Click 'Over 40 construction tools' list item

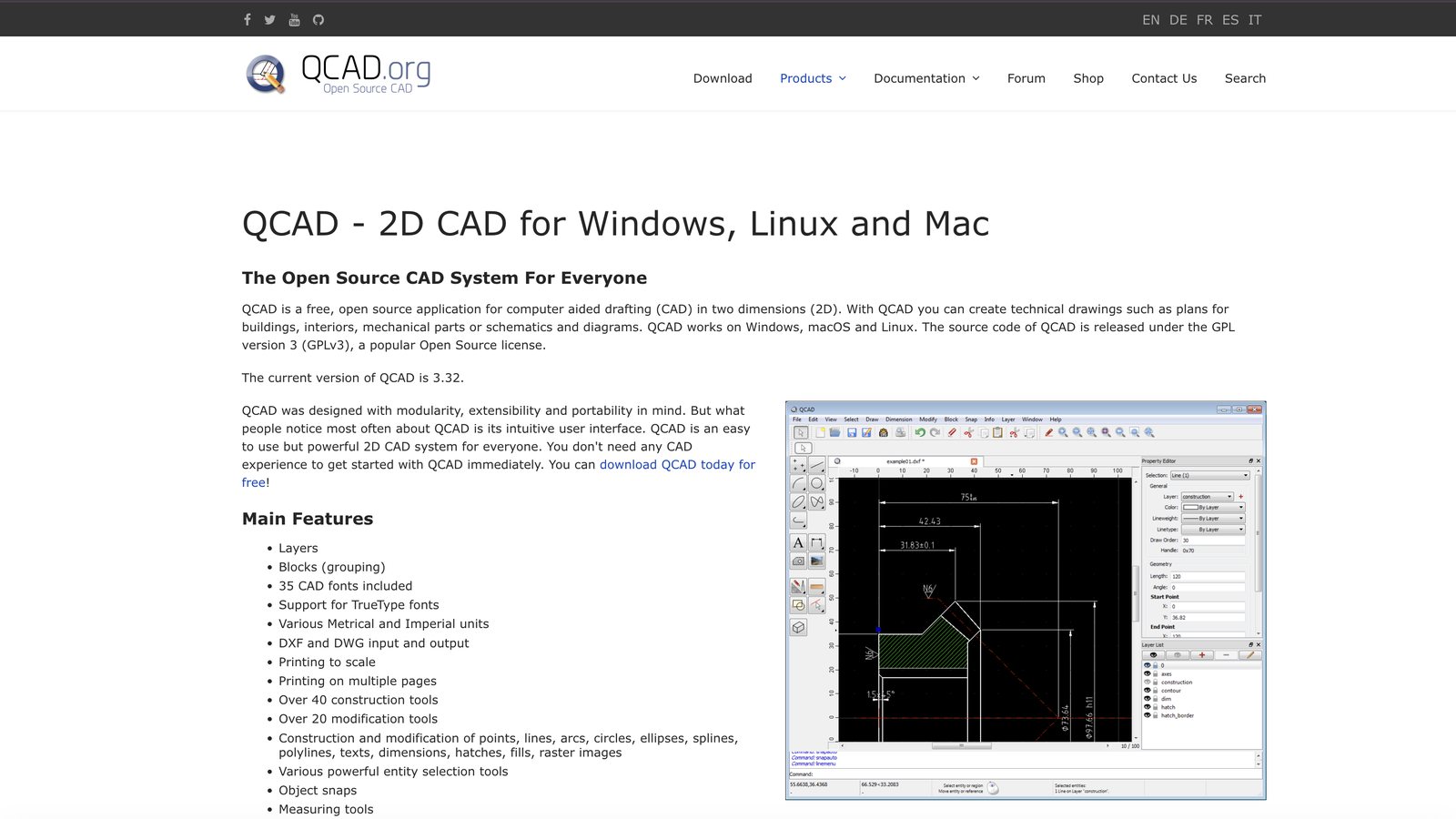tap(359, 700)
